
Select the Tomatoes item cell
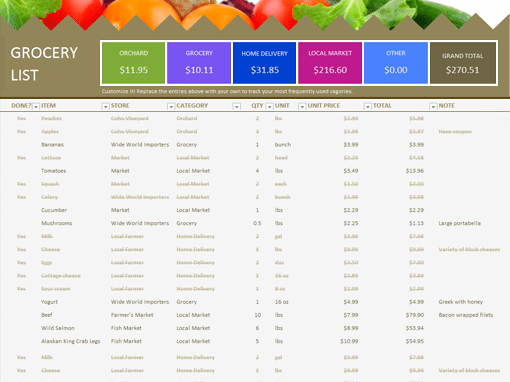[54, 171]
